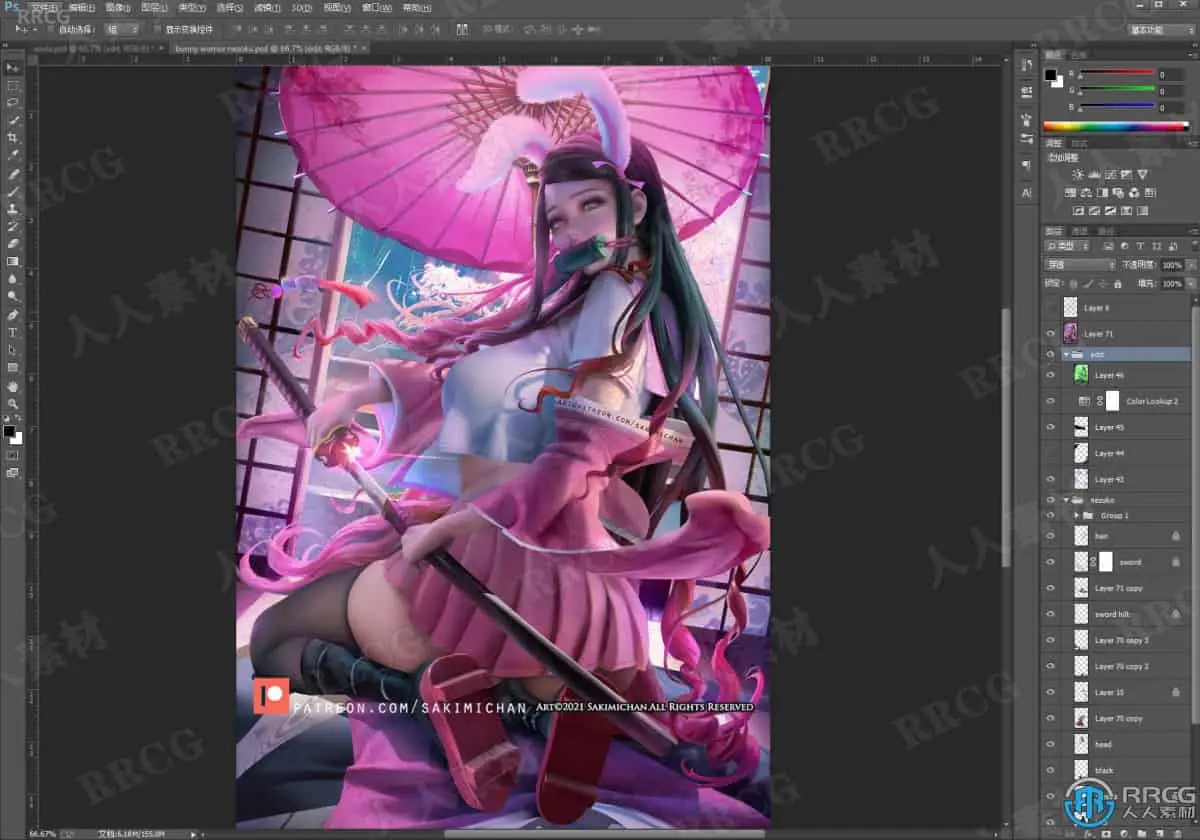Collapse the nezuko layer group

(1067, 499)
